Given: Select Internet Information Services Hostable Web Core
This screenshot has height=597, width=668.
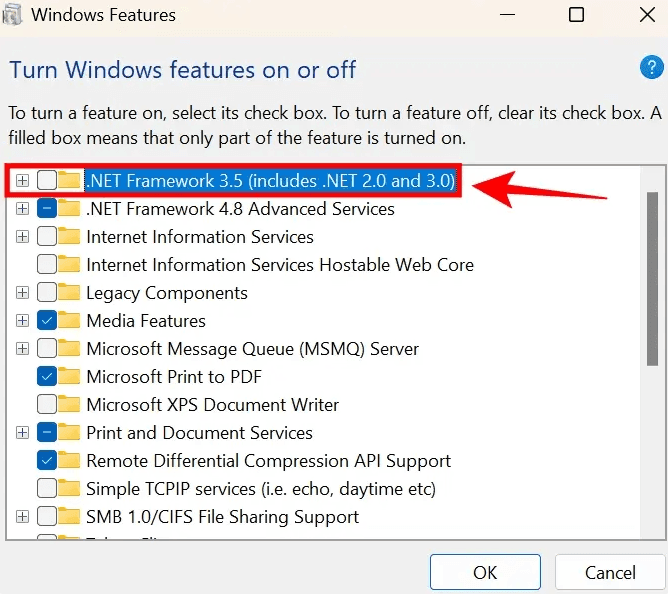Looking at the screenshot, I should pos(280,265).
